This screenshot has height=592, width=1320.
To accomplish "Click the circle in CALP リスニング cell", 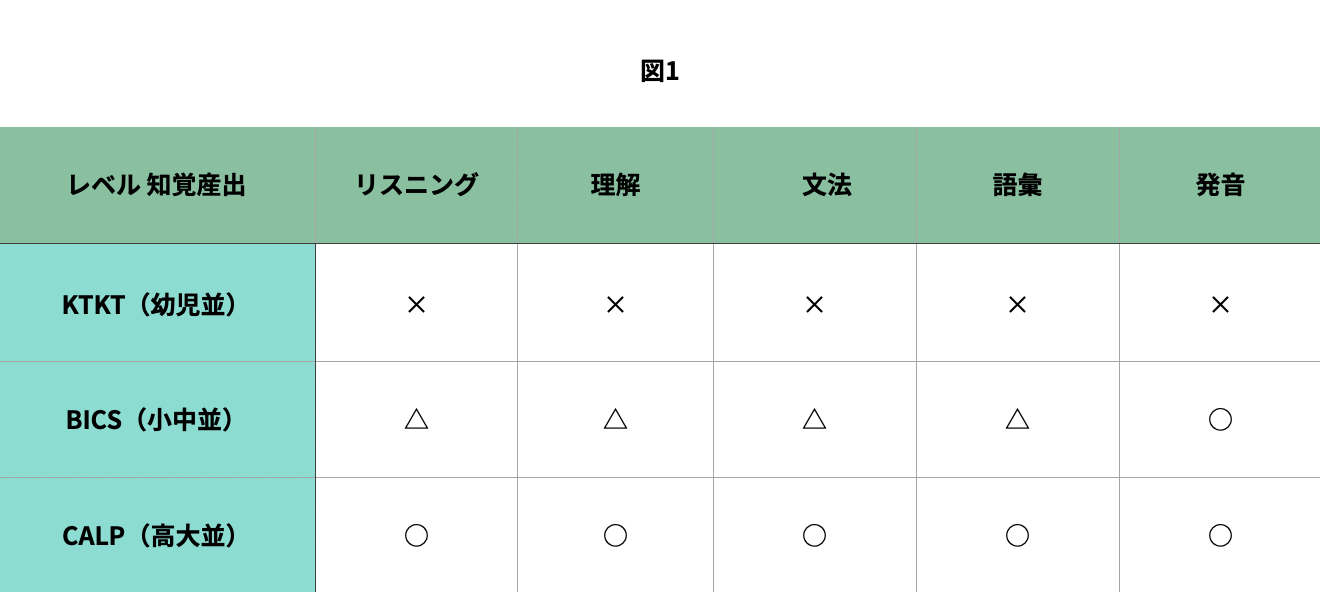I will 416,535.
